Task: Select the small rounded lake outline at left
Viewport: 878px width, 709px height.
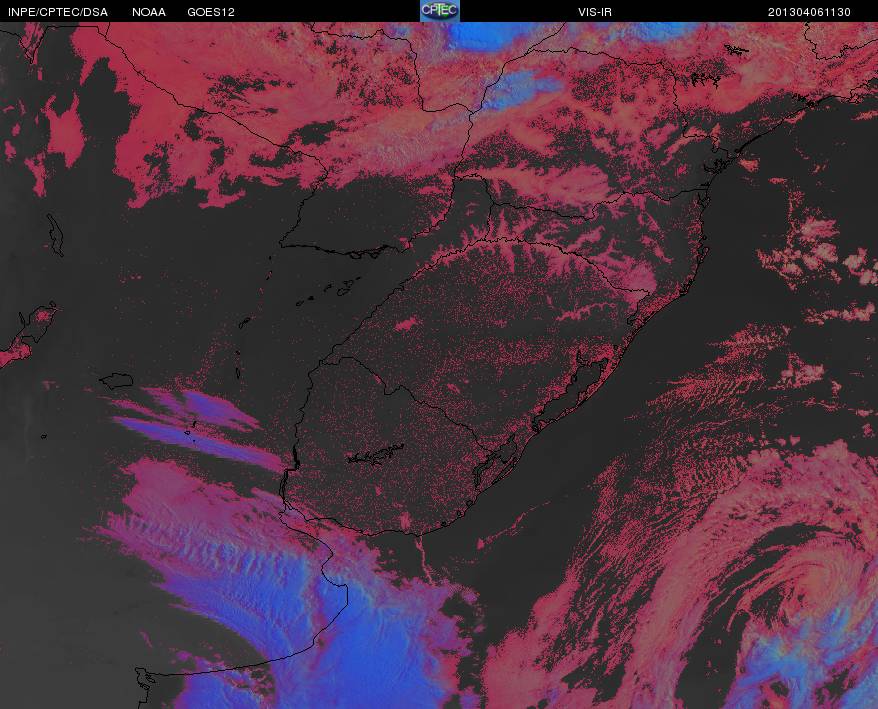Action: tap(116, 381)
